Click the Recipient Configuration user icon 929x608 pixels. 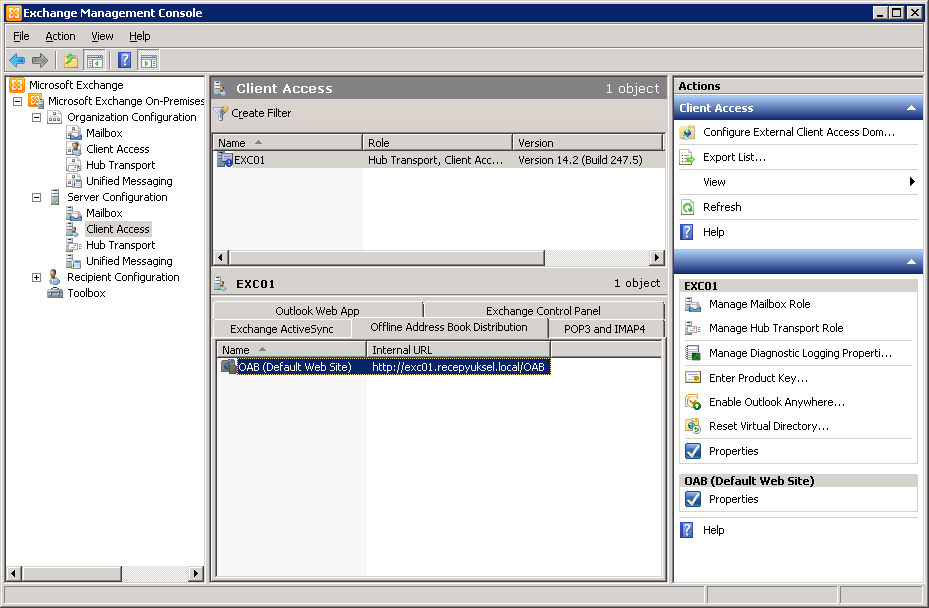pos(55,277)
